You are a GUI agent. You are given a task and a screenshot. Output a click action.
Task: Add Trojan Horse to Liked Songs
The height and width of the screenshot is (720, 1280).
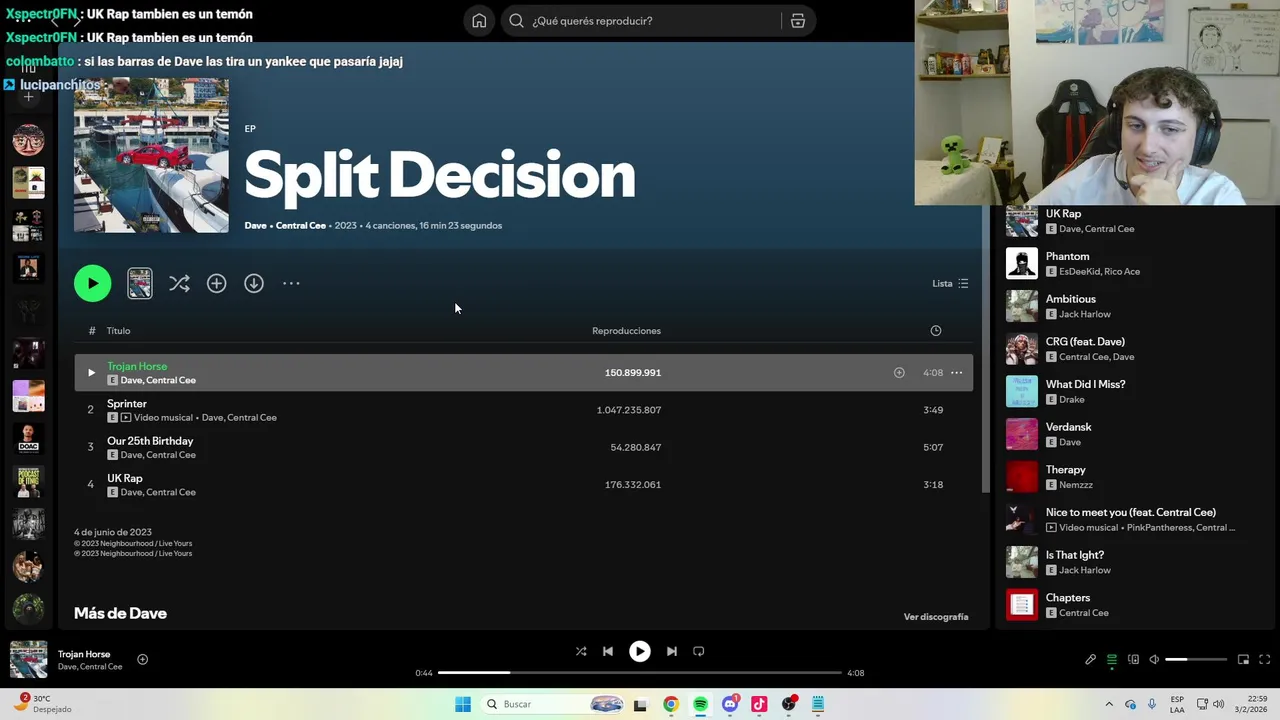[899, 373]
